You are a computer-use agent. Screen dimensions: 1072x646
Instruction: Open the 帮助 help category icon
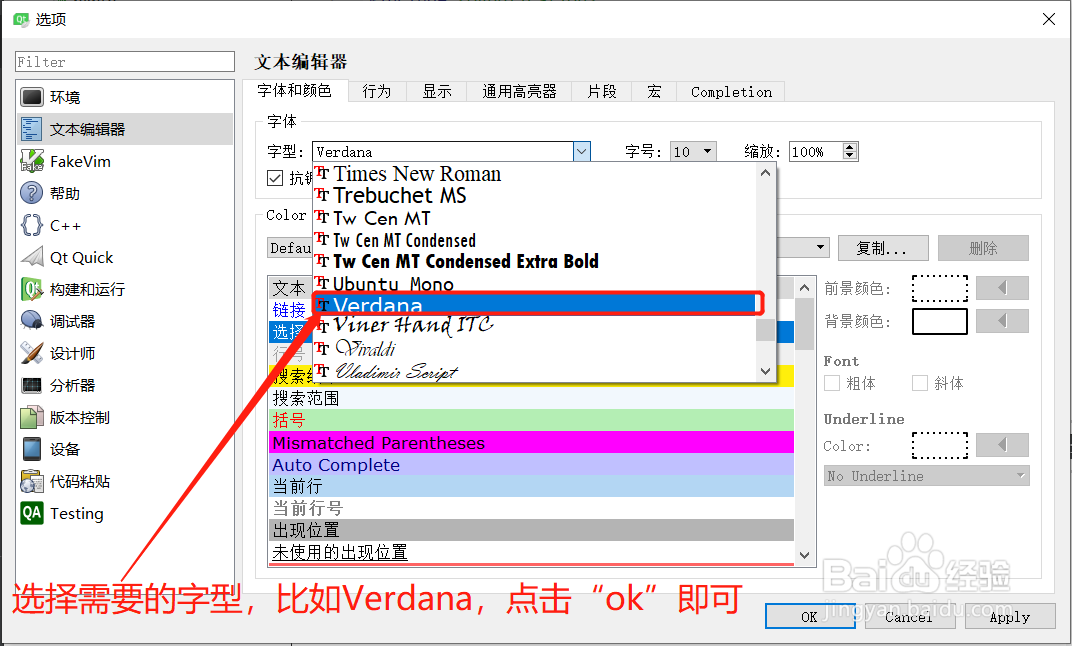coord(31,193)
